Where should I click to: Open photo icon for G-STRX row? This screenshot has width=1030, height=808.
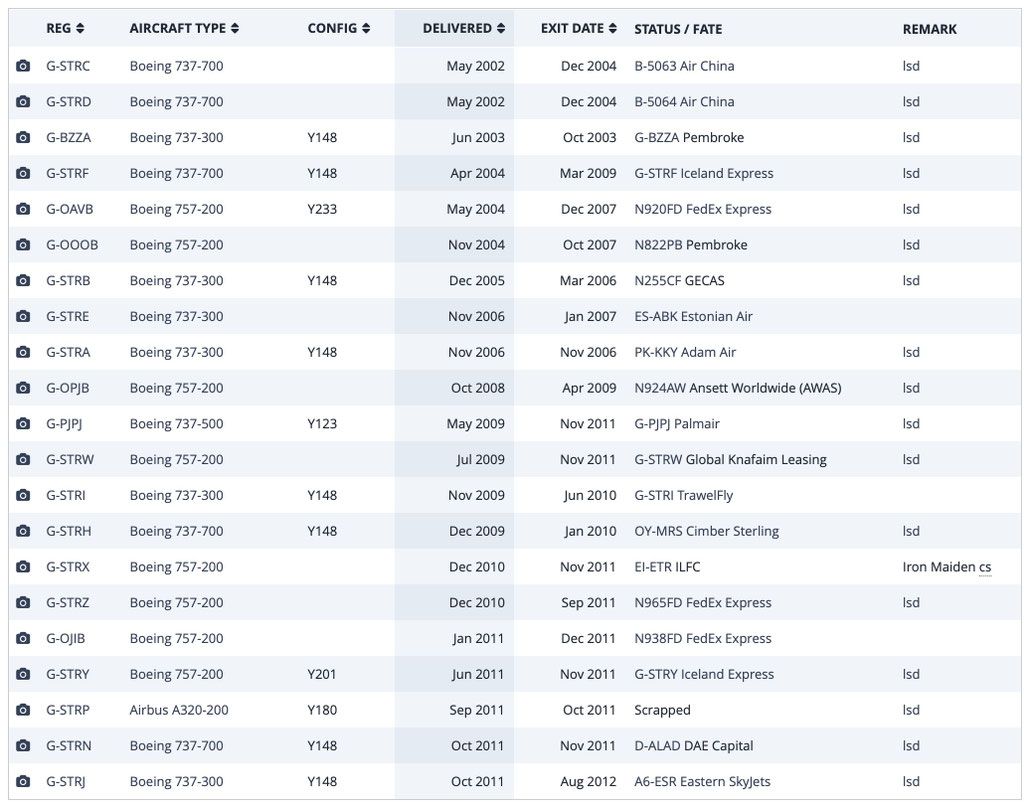[x=23, y=567]
